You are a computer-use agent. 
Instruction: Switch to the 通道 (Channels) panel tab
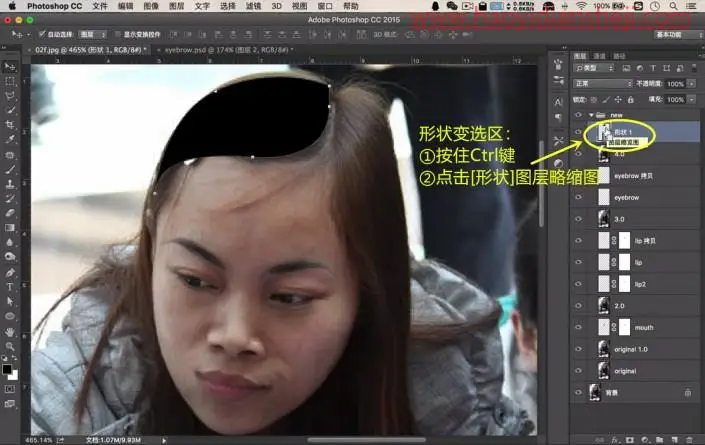pos(599,56)
